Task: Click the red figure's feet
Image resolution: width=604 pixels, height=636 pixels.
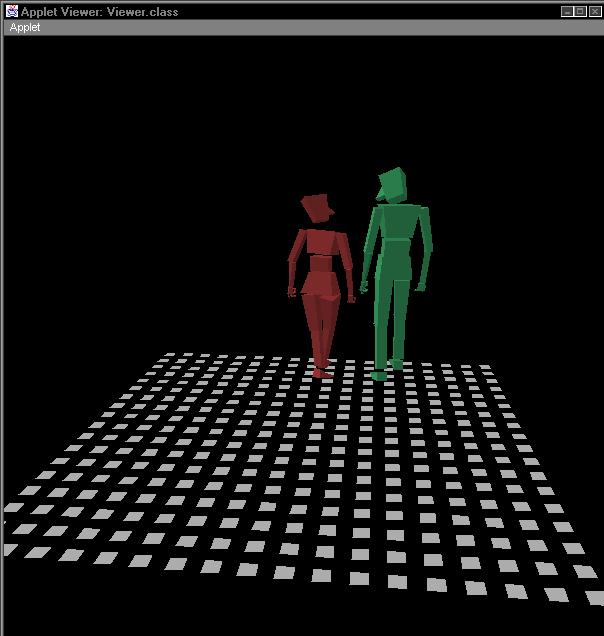Action: pos(320,372)
